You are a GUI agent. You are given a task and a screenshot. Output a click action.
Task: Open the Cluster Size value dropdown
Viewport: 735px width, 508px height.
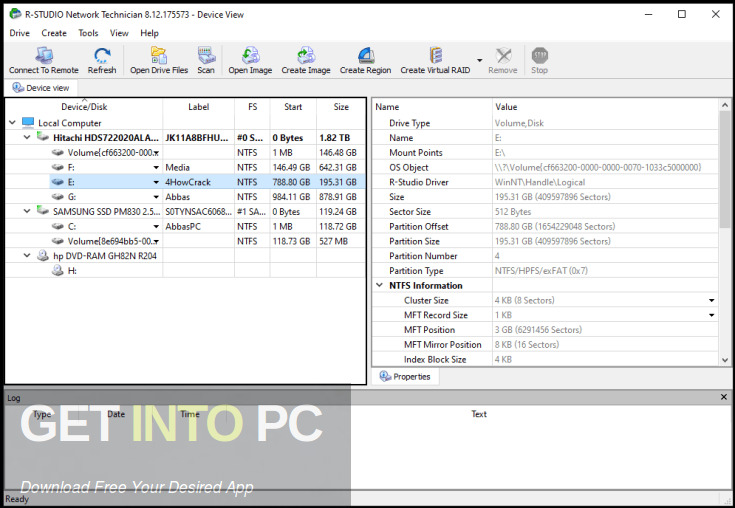click(x=712, y=300)
